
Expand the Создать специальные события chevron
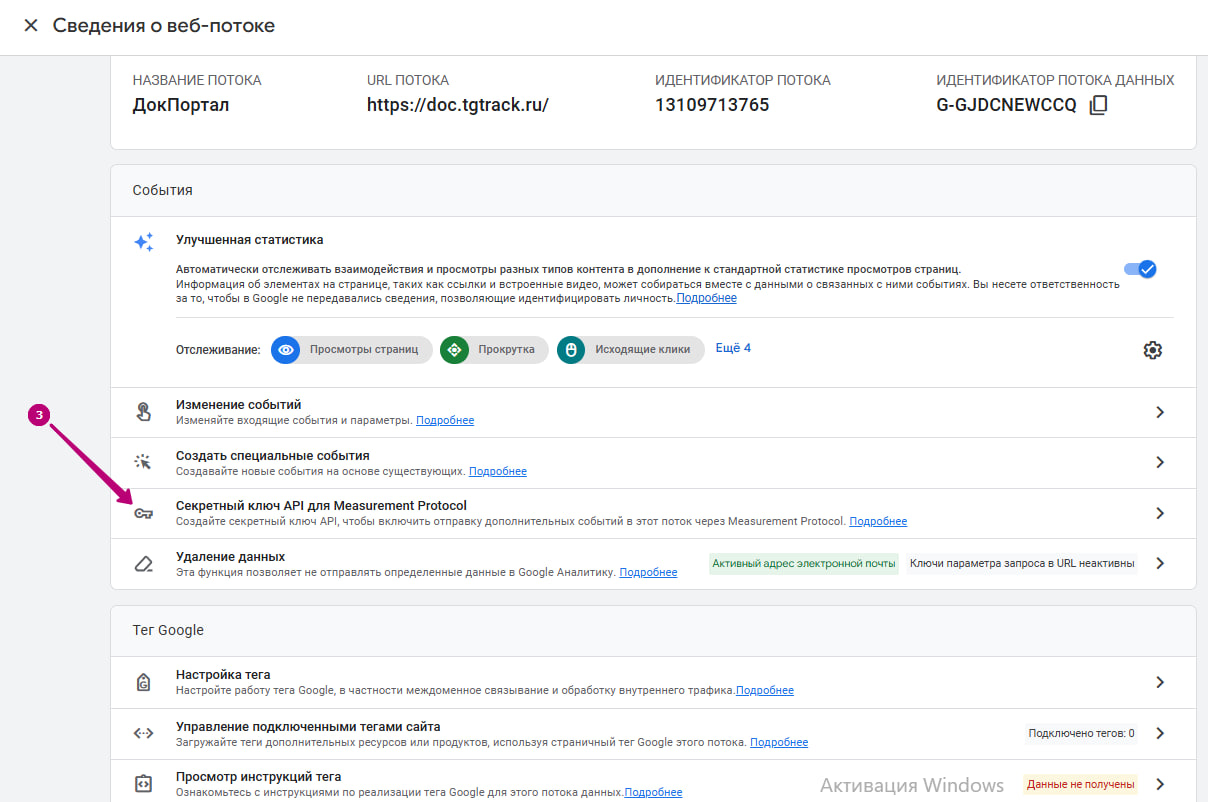[1160, 462]
